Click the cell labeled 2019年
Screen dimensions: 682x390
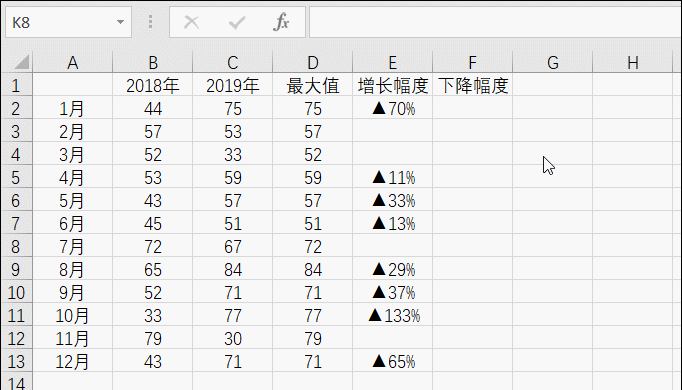pyautogui.click(x=233, y=85)
